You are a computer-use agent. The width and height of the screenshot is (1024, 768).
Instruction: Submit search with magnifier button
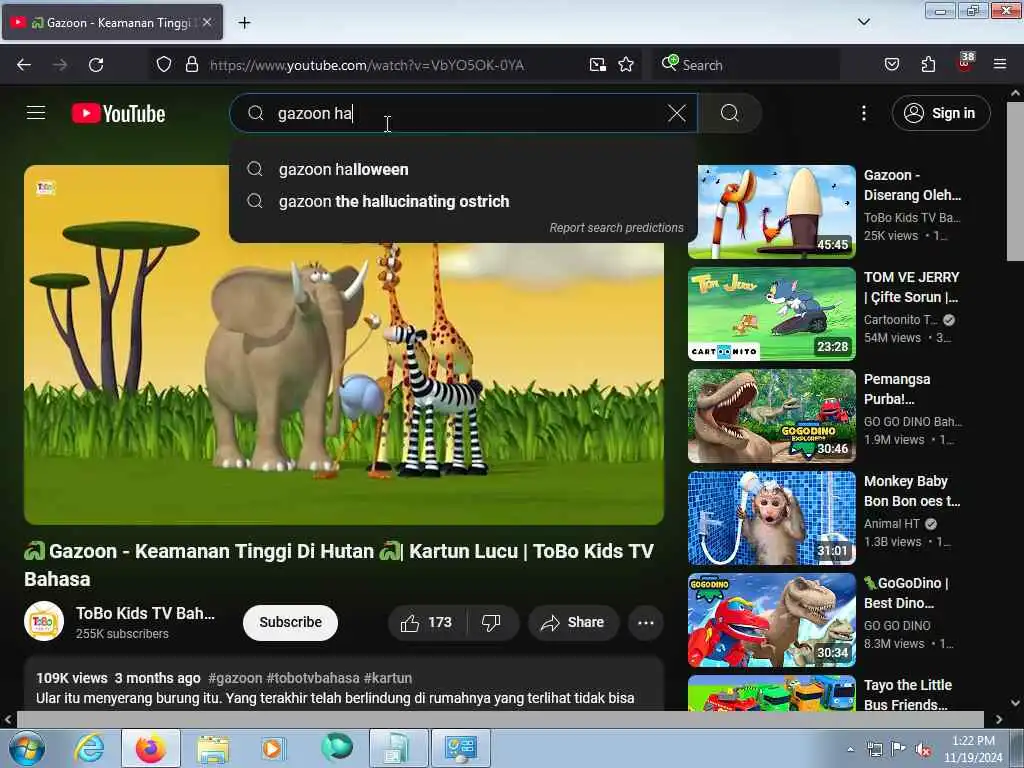coord(729,114)
